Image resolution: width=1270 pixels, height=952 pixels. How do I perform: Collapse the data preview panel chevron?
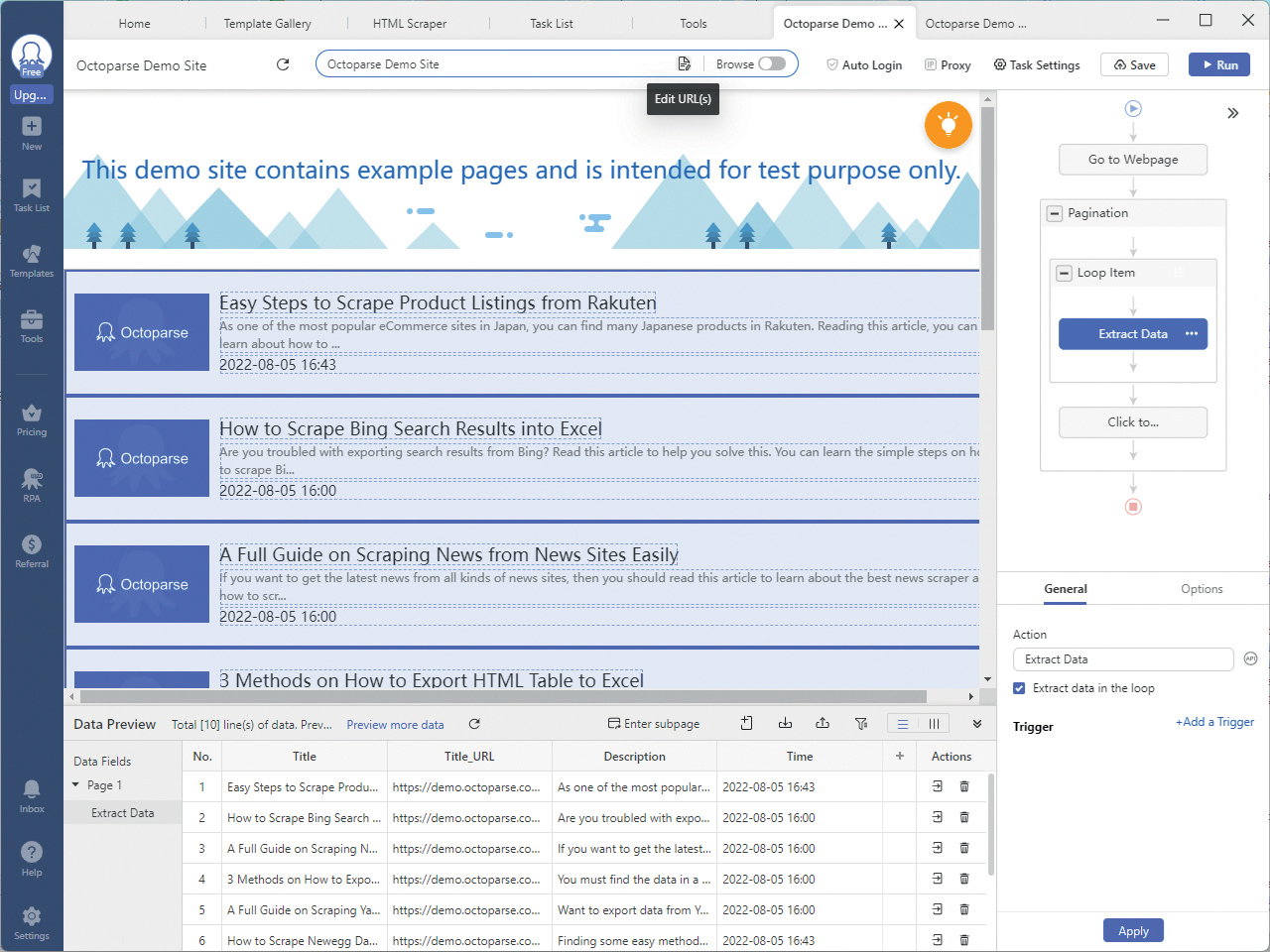(x=977, y=724)
